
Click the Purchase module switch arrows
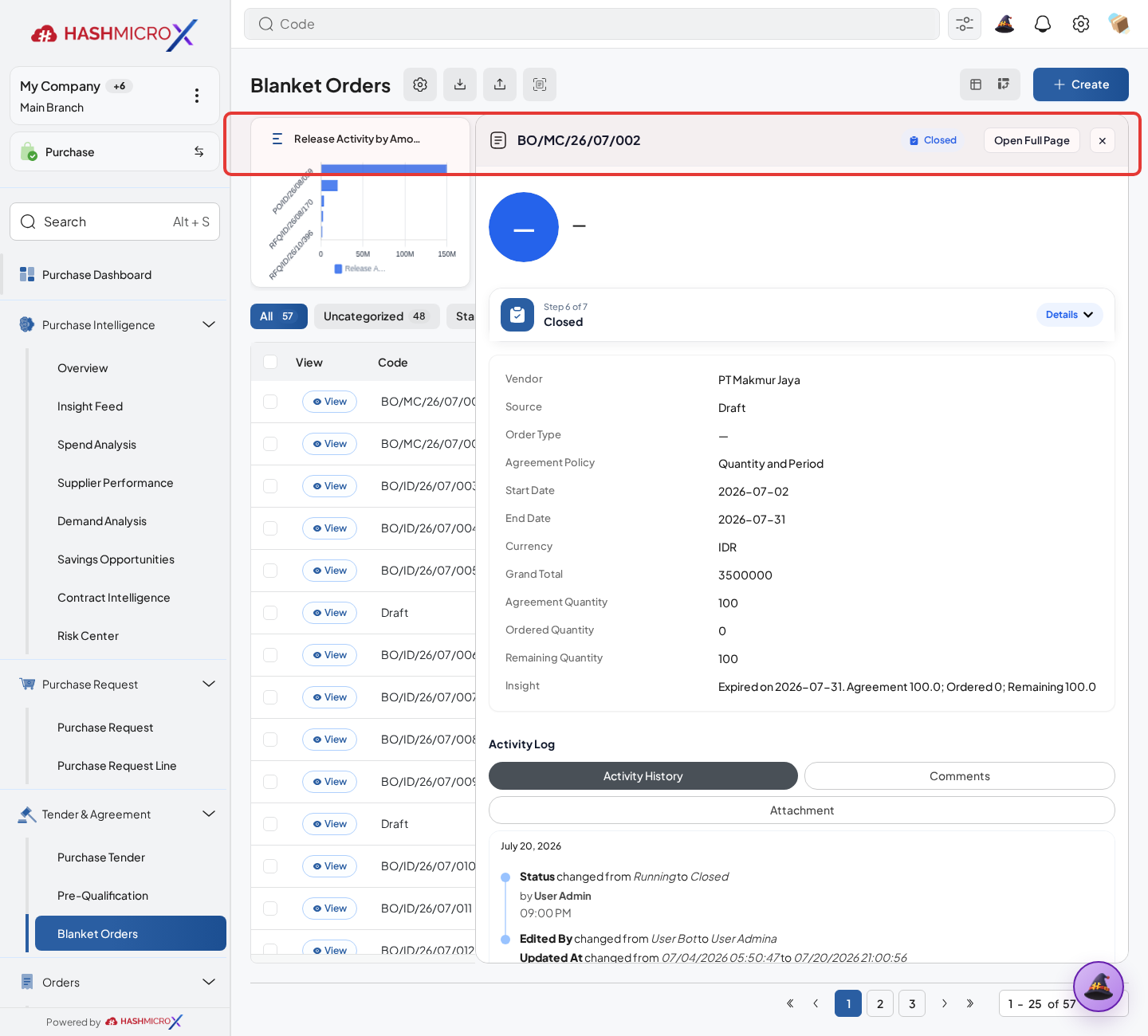coord(199,151)
